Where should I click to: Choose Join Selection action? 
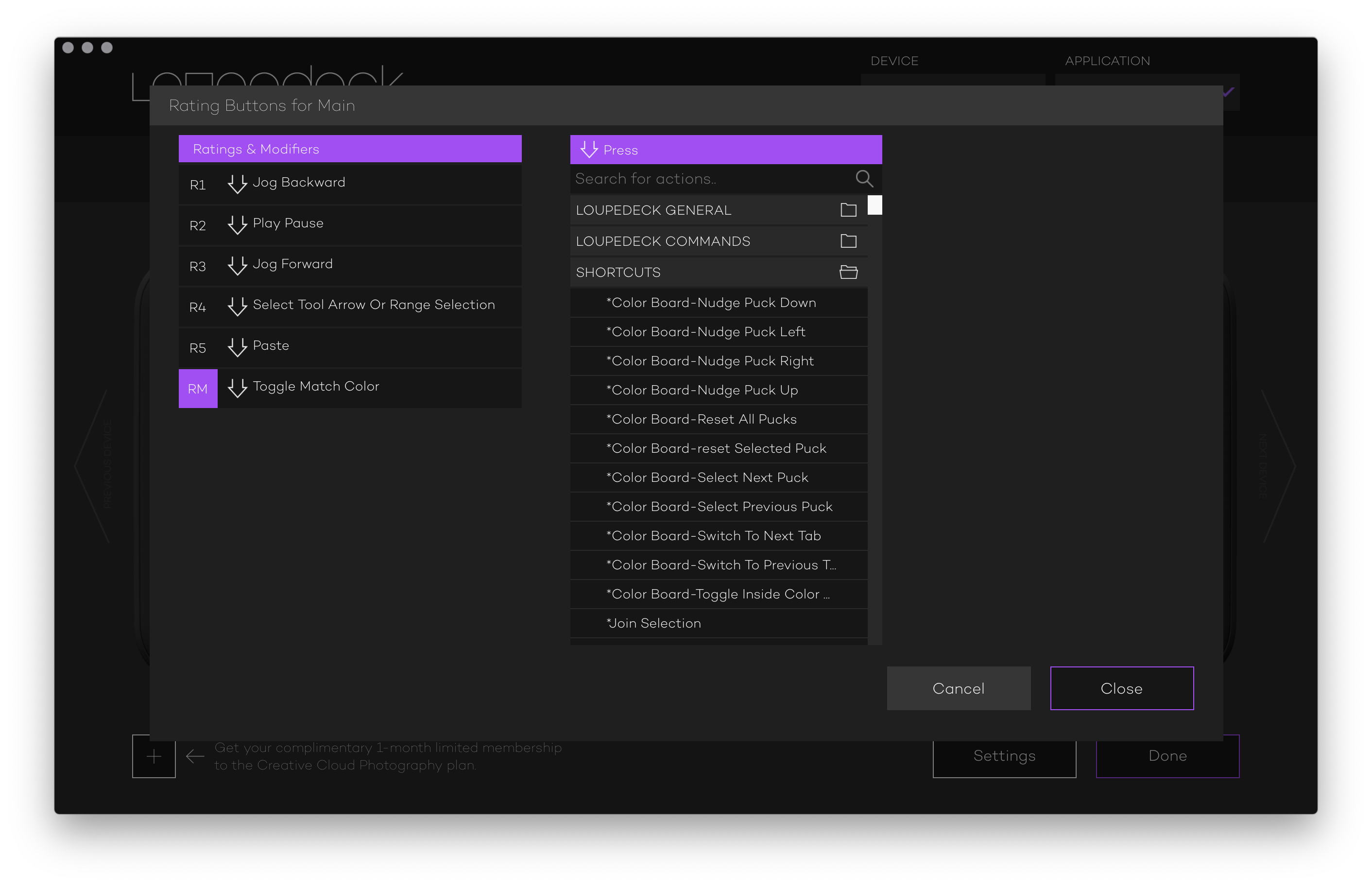pos(654,623)
